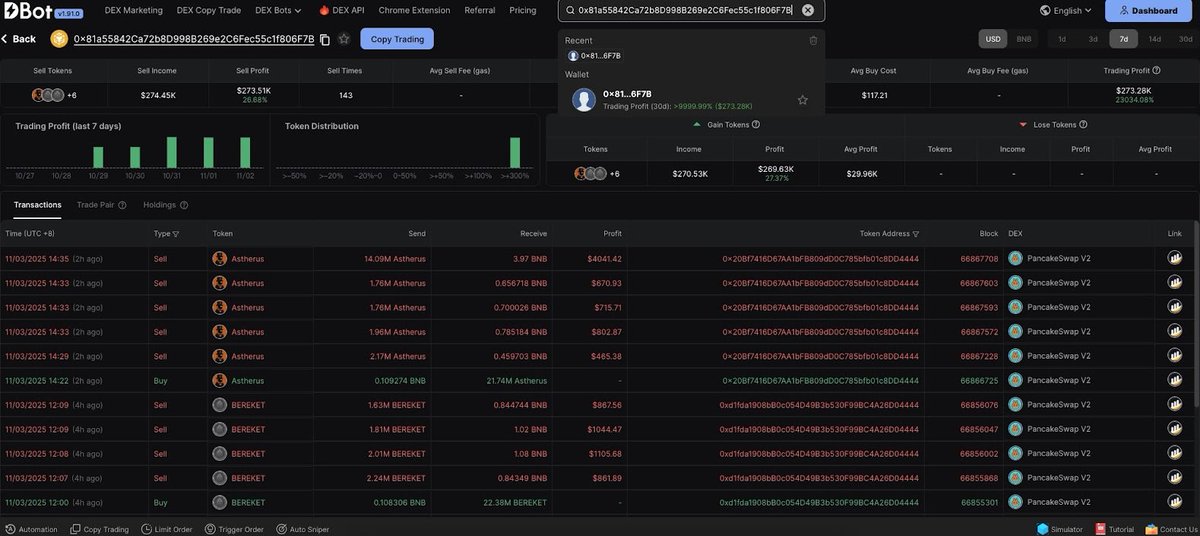Open the Pricing page
1200x536 pixels.
click(x=523, y=10)
